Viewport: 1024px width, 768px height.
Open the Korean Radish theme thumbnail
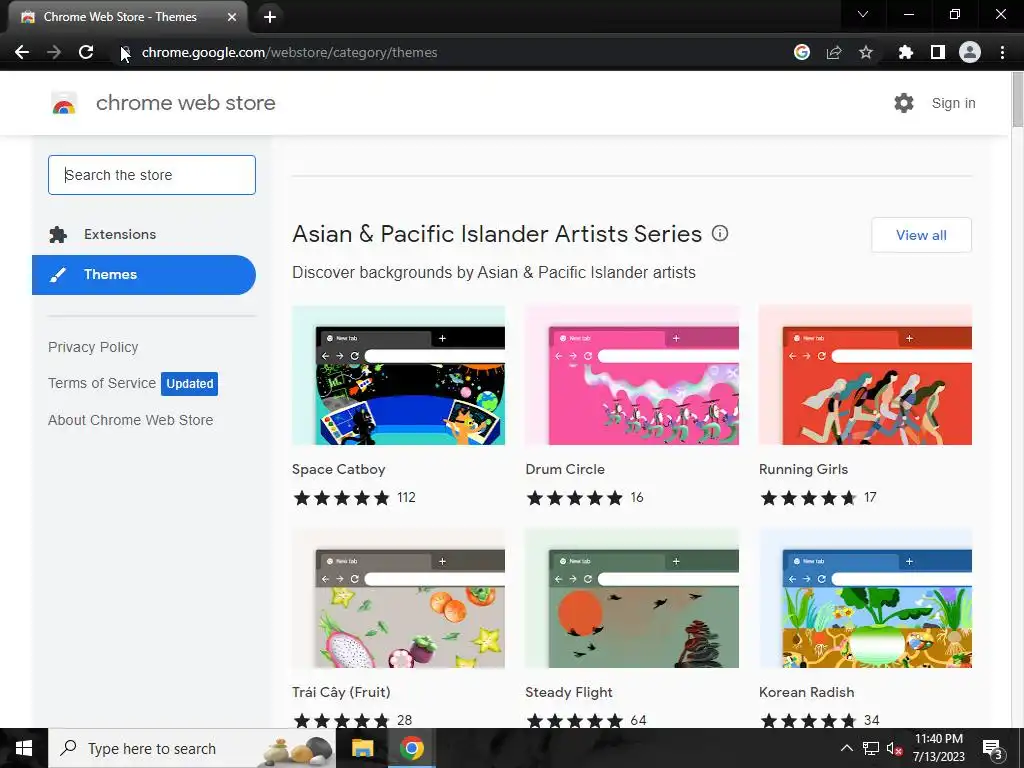865,598
